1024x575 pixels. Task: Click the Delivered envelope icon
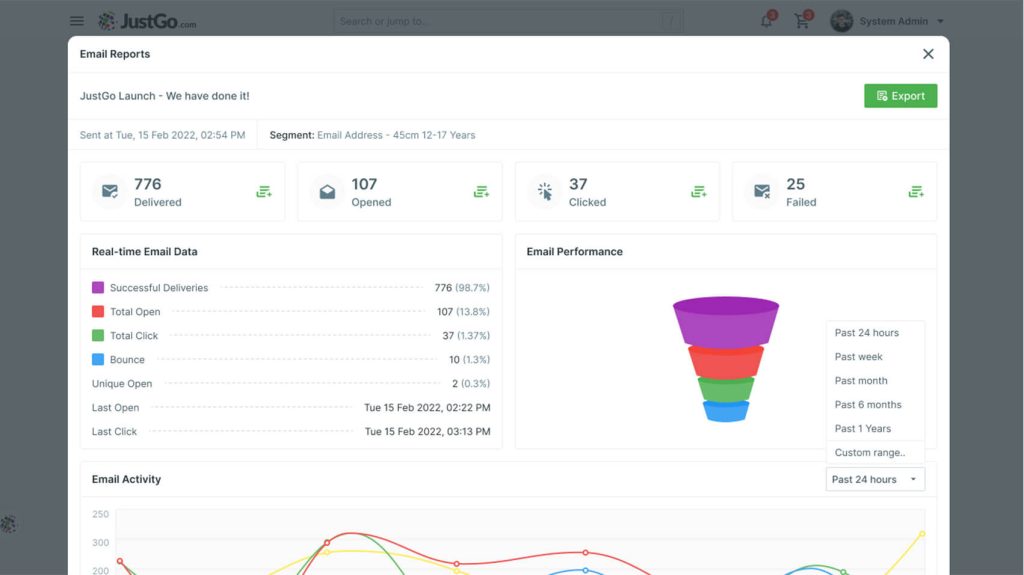coord(110,191)
